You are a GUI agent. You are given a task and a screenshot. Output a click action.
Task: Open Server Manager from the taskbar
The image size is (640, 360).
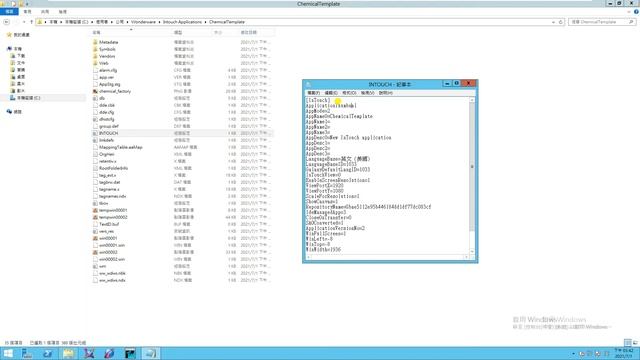coord(27,353)
